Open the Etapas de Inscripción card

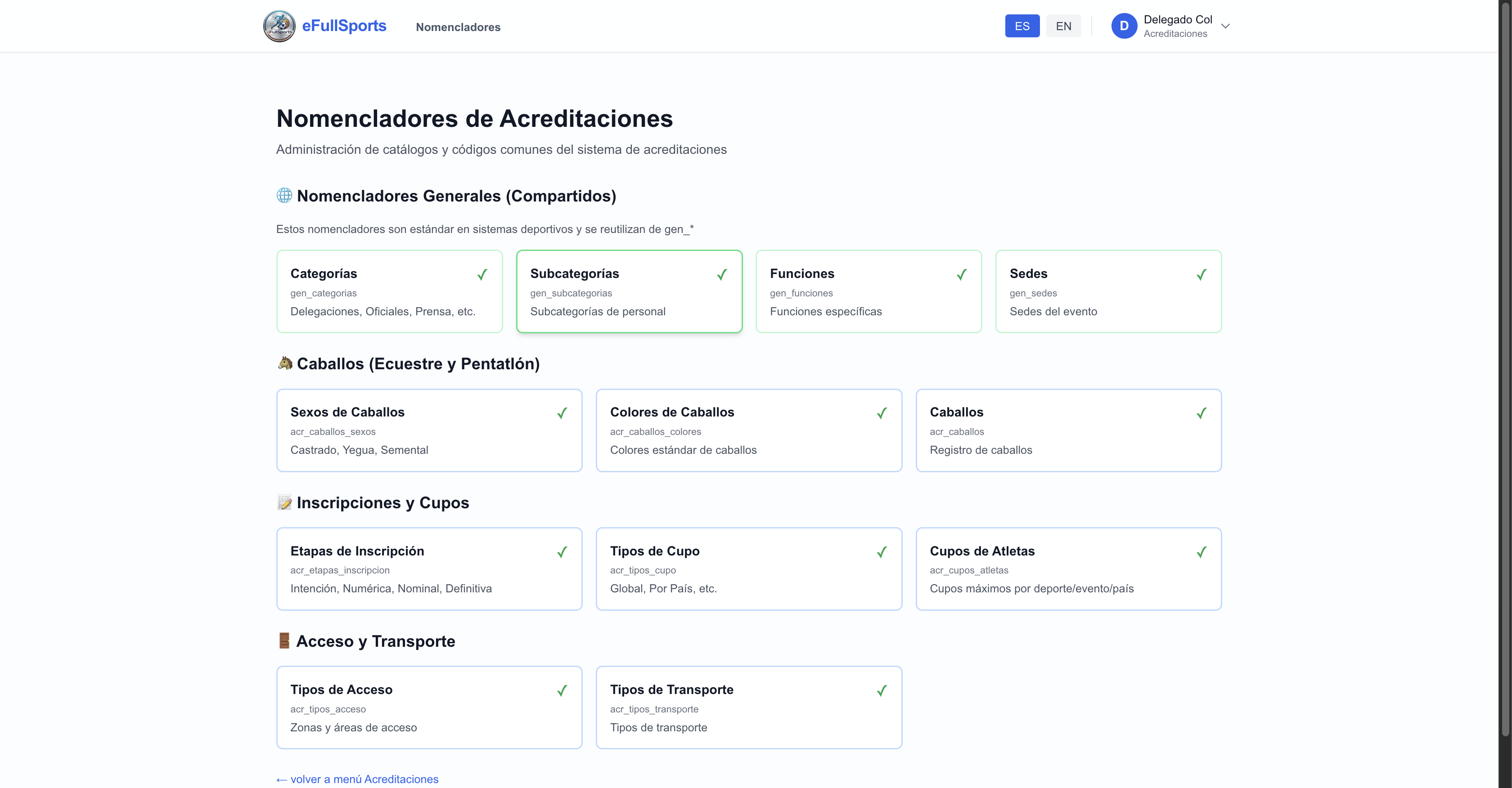coord(429,569)
